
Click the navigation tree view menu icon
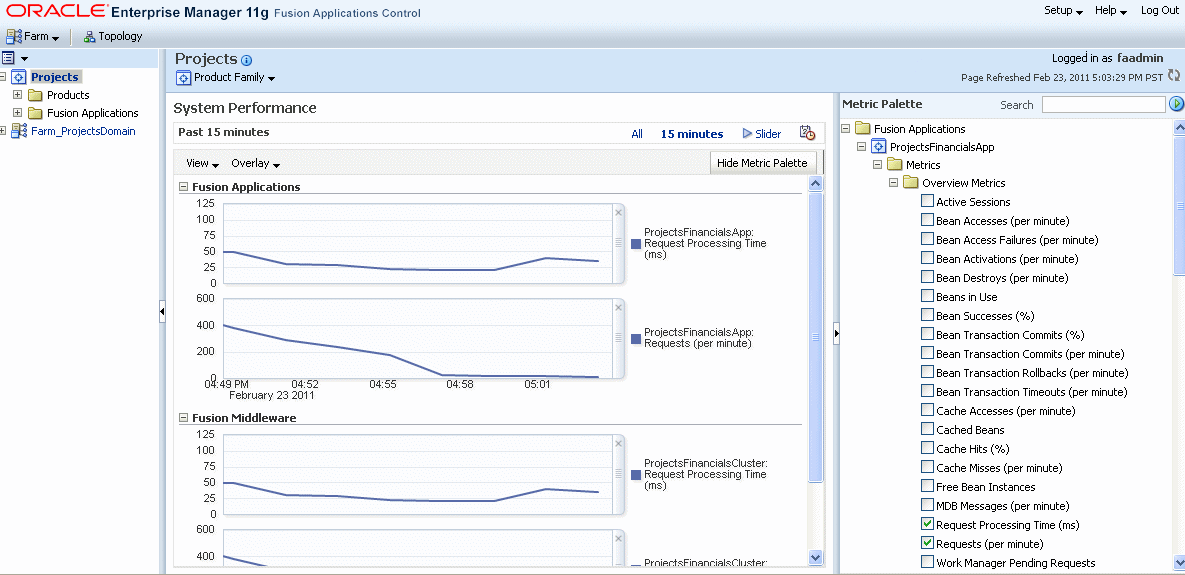coord(15,58)
